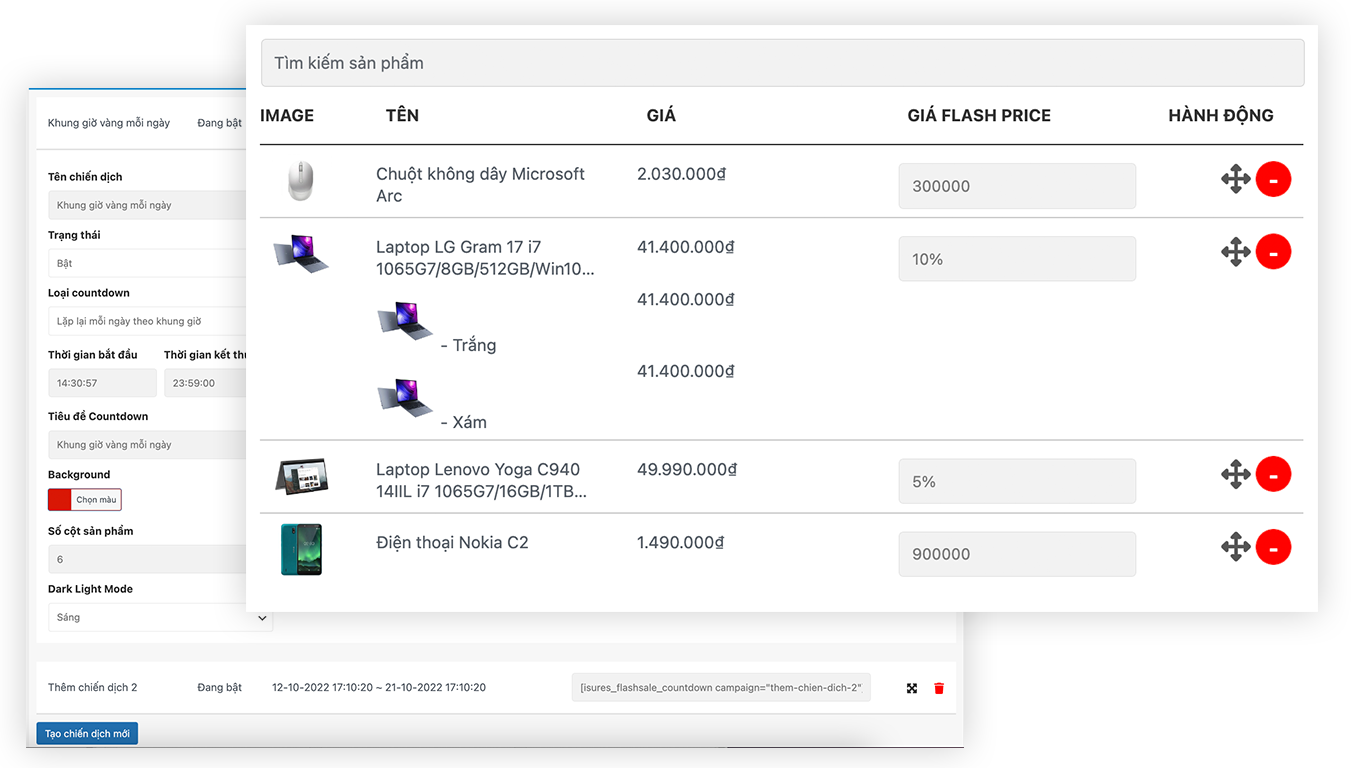Open the Dark Light Mode dropdown
Image resolution: width=1366 pixels, height=768 pixels.
160,617
